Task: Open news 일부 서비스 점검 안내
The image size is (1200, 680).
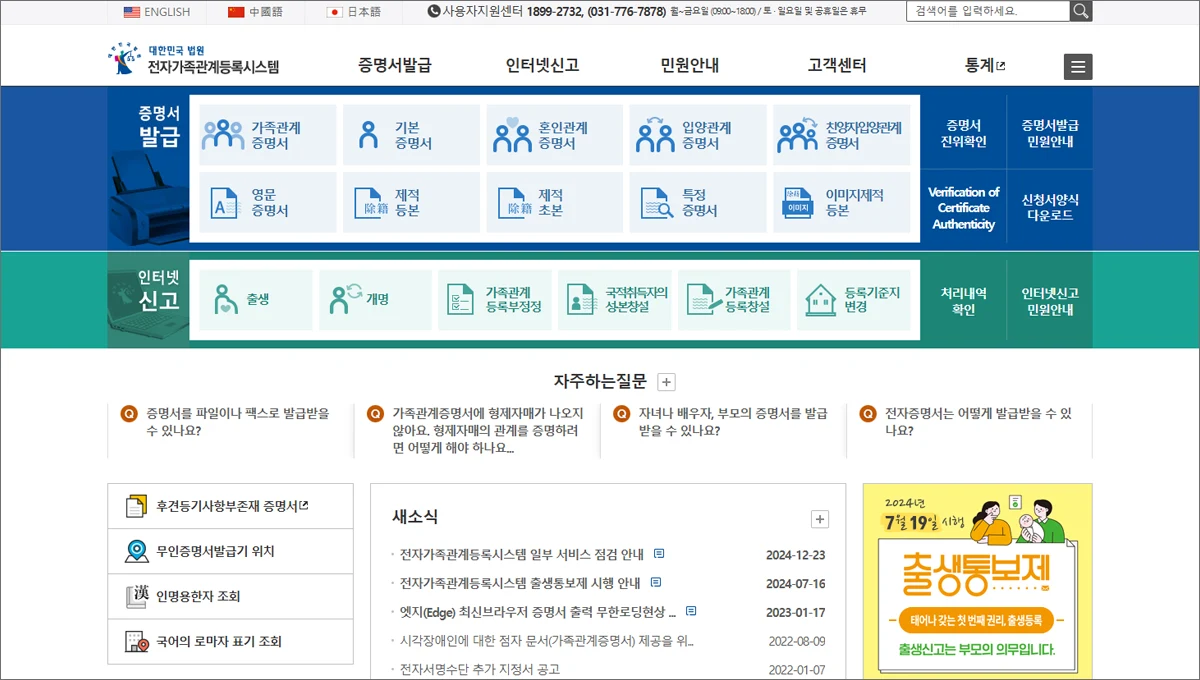Action: 522,555
